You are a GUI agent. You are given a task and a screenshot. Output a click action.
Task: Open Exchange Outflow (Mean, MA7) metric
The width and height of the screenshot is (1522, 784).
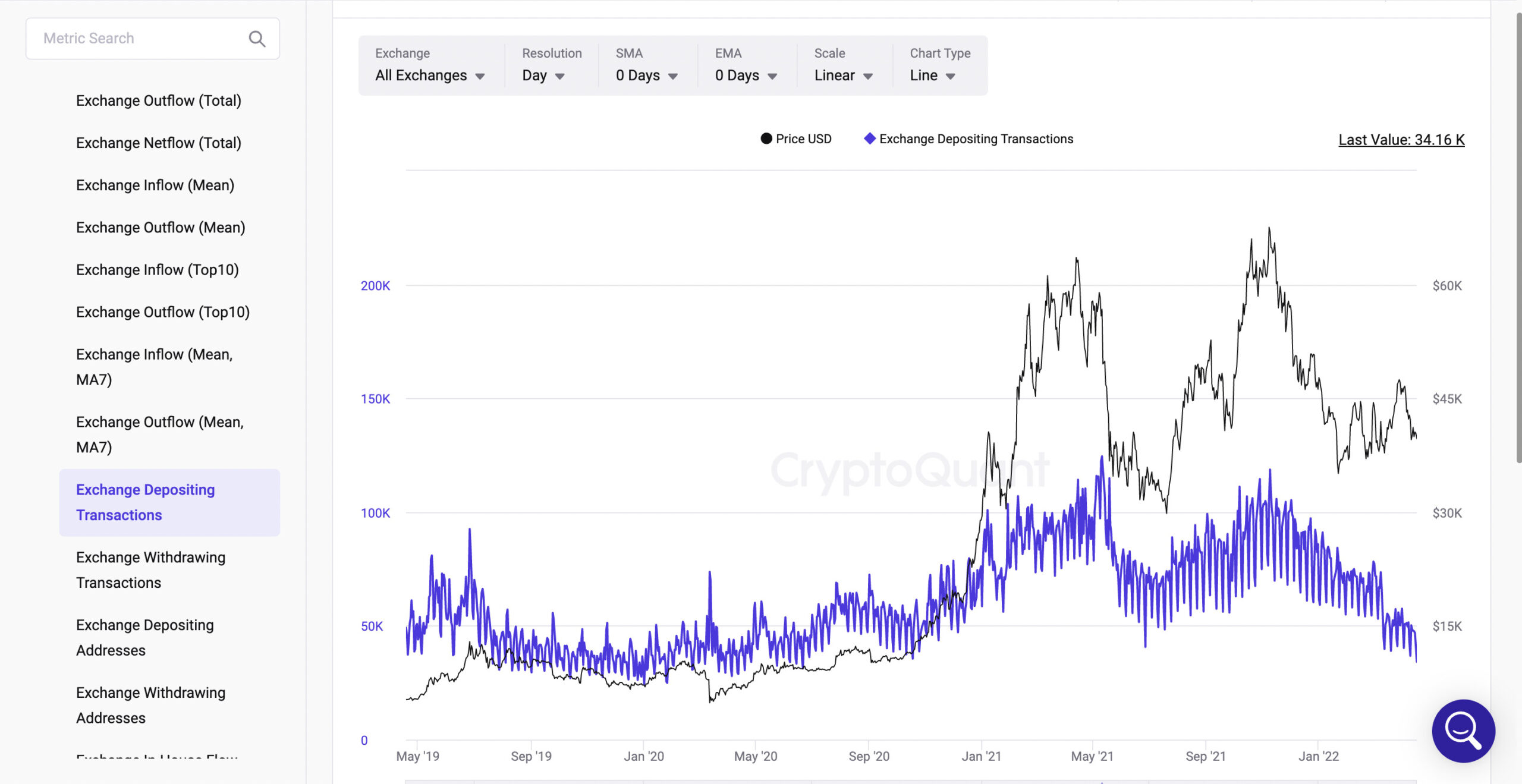160,434
